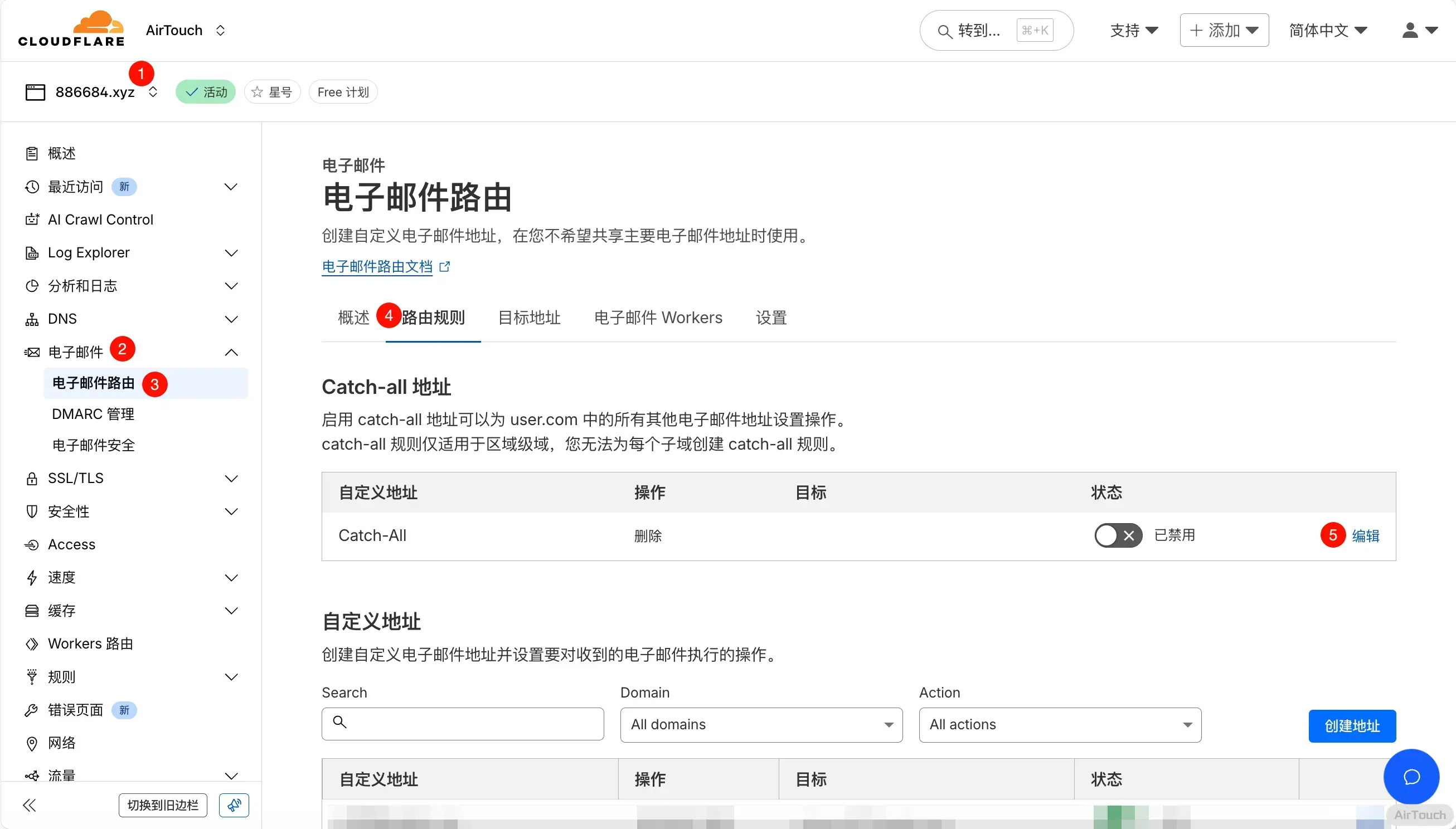The height and width of the screenshot is (829, 1456).
Task: Open the All actions dropdown
Action: [x=1060, y=724]
